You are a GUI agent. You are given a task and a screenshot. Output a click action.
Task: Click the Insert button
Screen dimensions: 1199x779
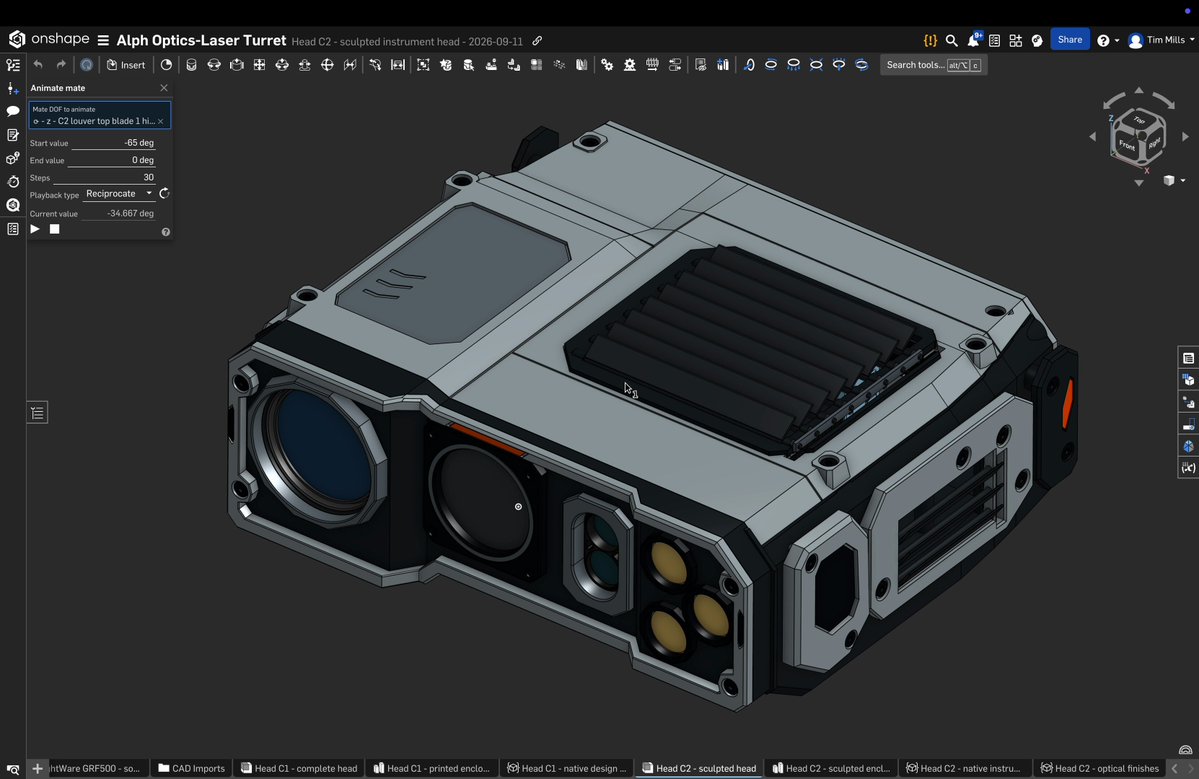tap(125, 65)
